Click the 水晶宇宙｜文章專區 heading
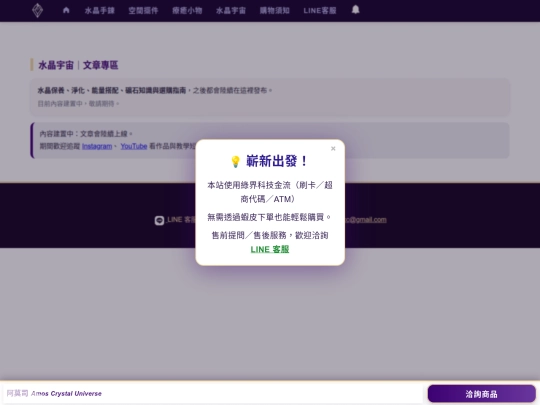 78,65
